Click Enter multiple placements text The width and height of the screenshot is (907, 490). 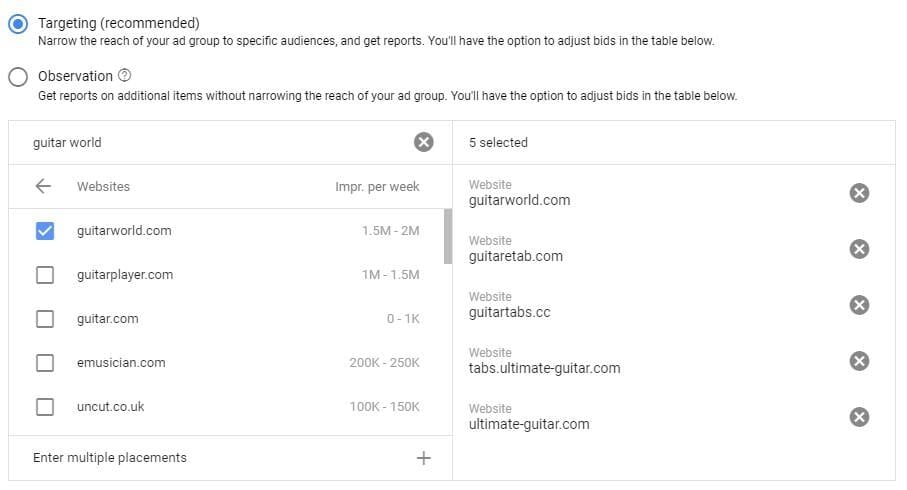tap(110, 458)
